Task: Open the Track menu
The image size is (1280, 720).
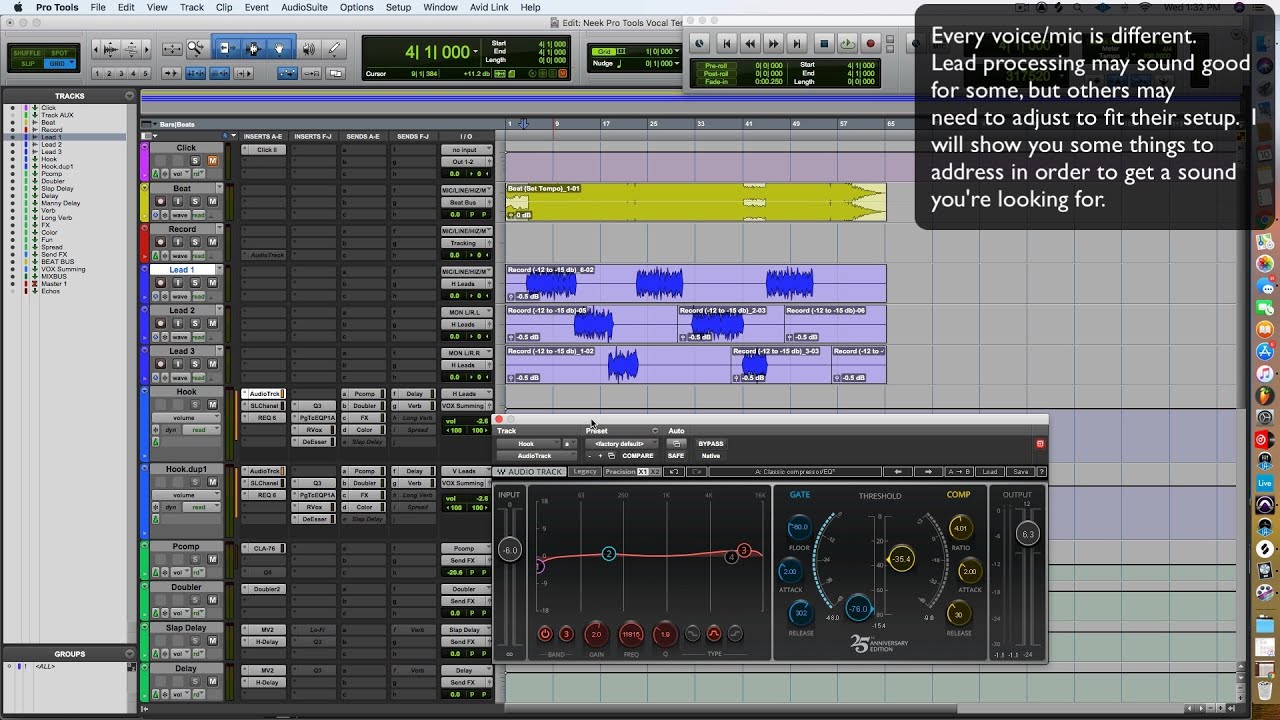Action: (x=192, y=7)
